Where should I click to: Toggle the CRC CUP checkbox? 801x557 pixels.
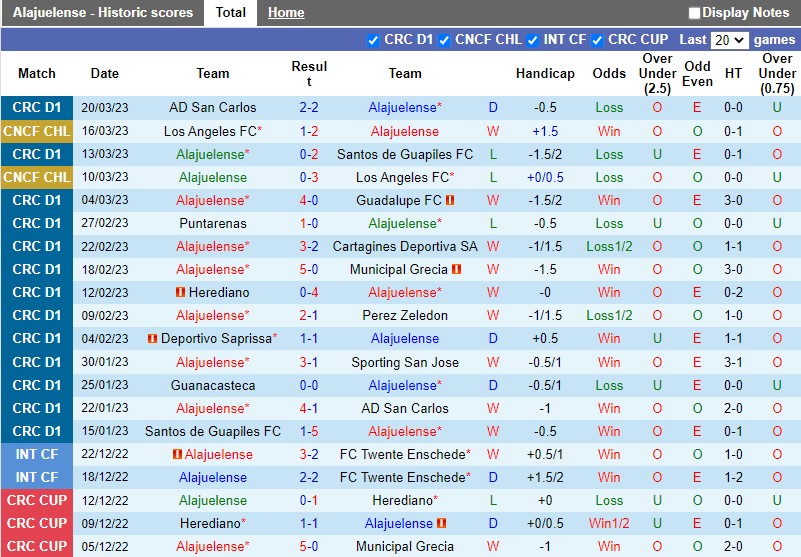click(x=597, y=40)
